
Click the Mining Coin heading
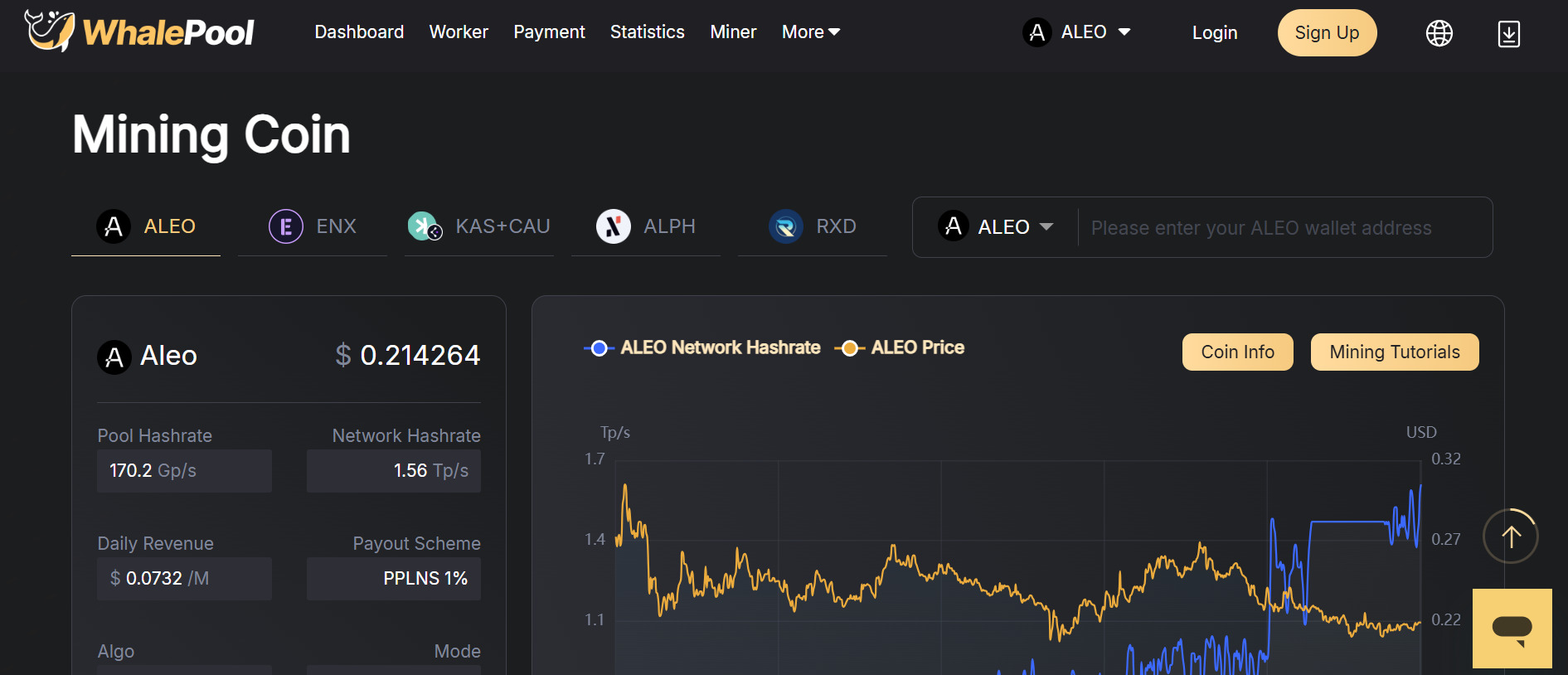[211, 134]
